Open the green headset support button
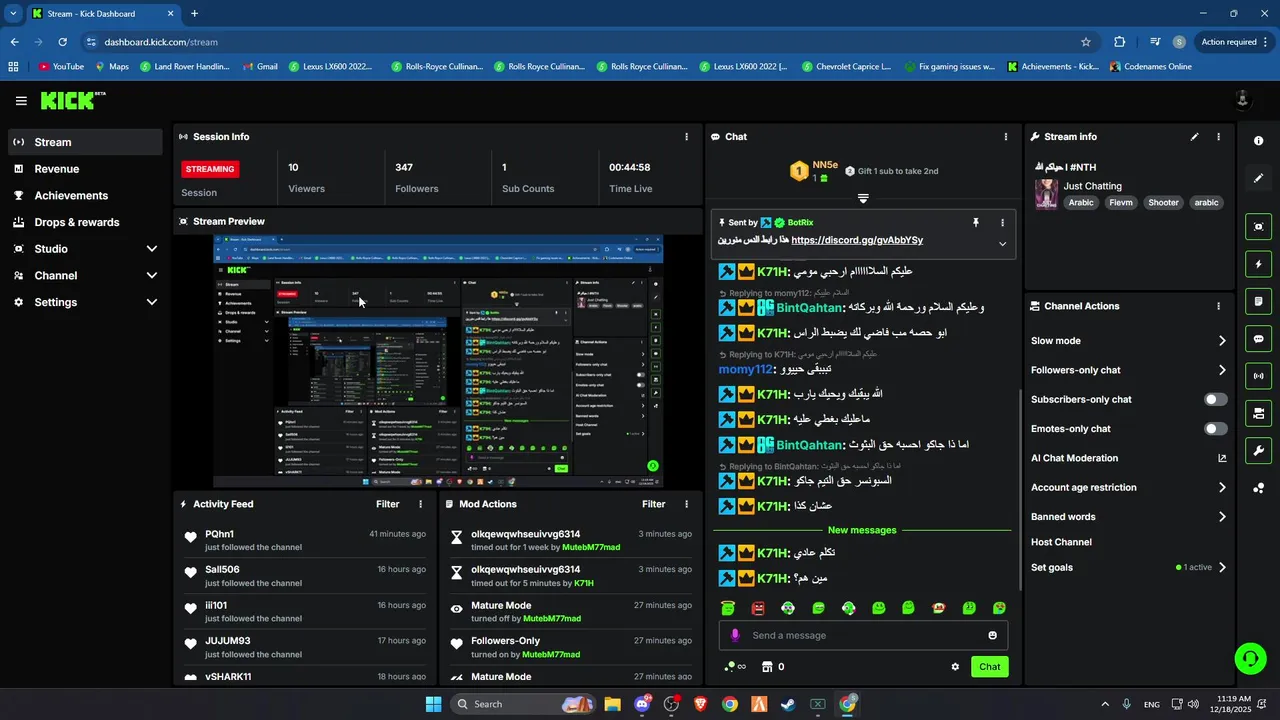Image resolution: width=1280 pixels, height=720 pixels. point(1250,658)
